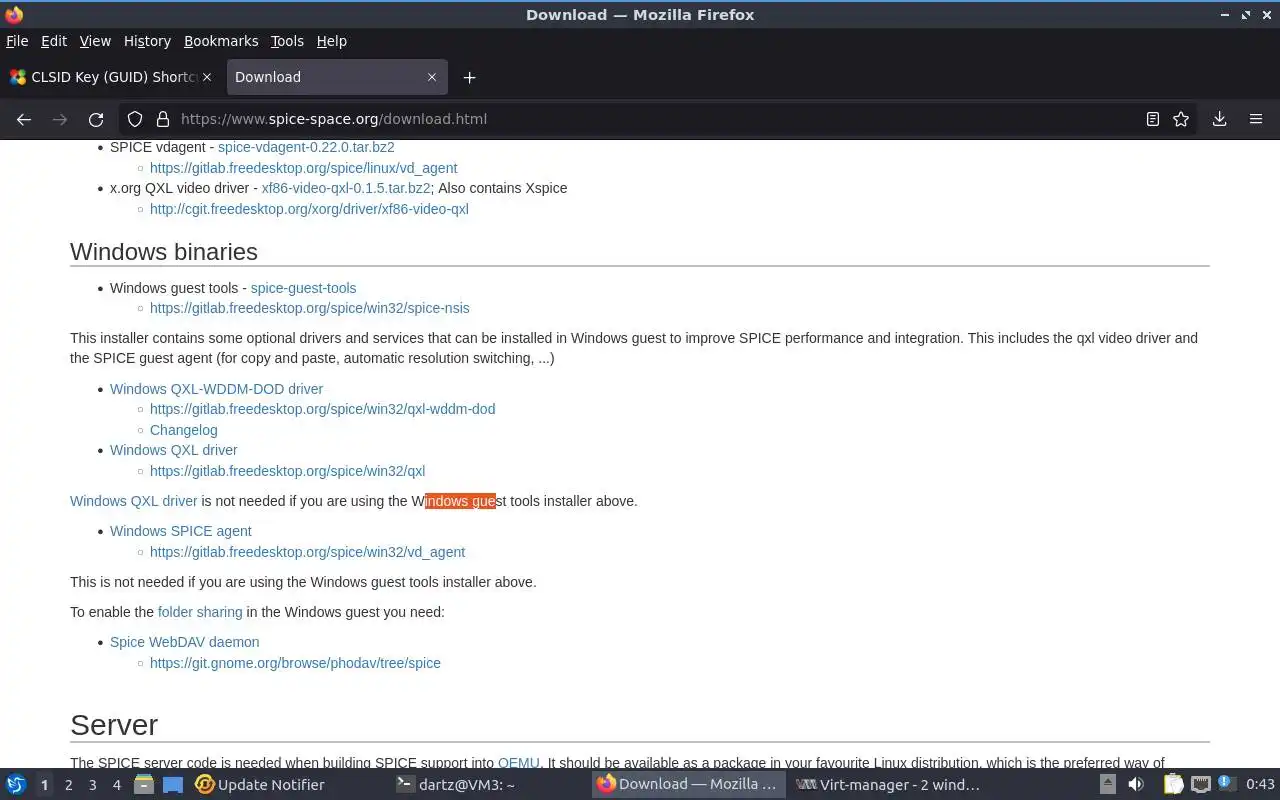Select the Download — Mozilla Firefox taskbar entry
The width and height of the screenshot is (1280, 800).
pyautogui.click(x=688, y=785)
